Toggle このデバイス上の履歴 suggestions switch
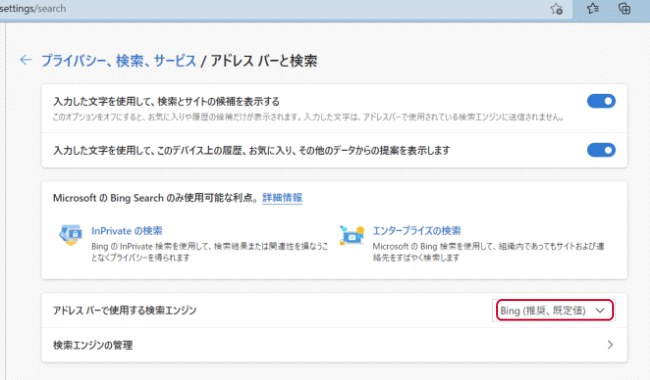Image resolution: width=650 pixels, height=380 pixels. (601, 150)
